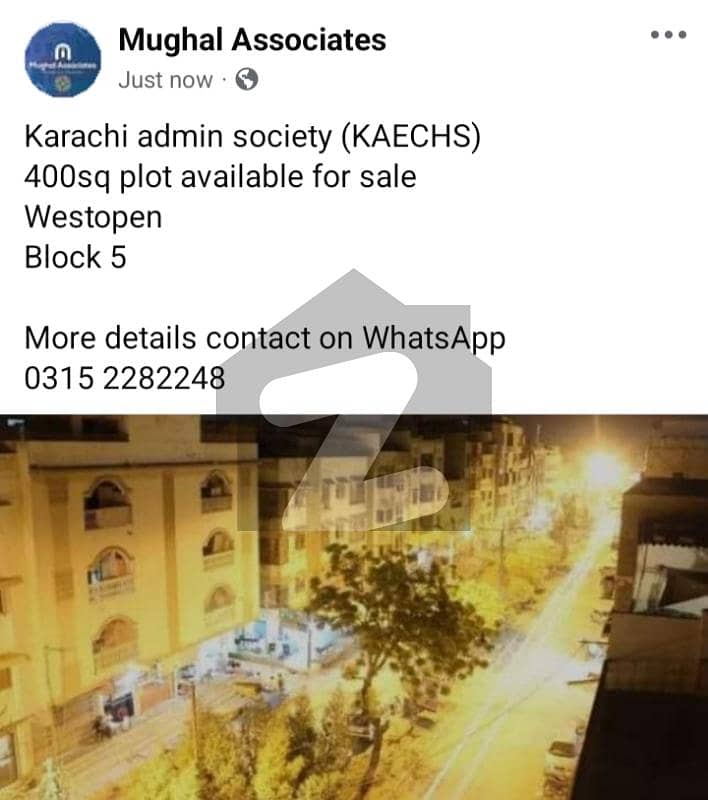Open the Mughal Associates profile picture

click(x=63, y=60)
